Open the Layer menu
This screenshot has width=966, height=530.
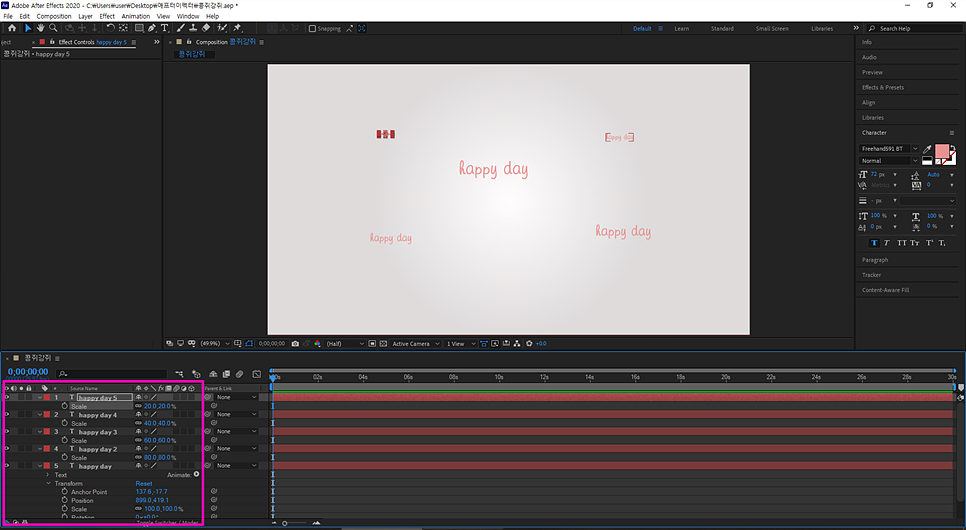(x=86, y=16)
